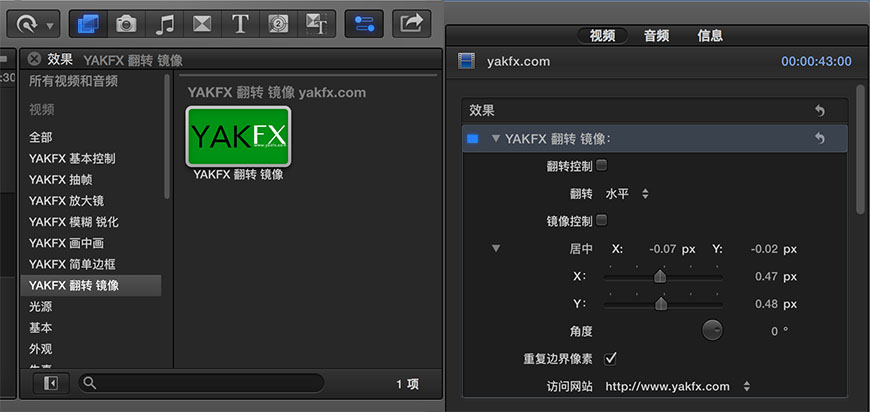This screenshot has width=870, height=412.
Task: Select YAKFX 基本控制 category
Action: [72, 159]
